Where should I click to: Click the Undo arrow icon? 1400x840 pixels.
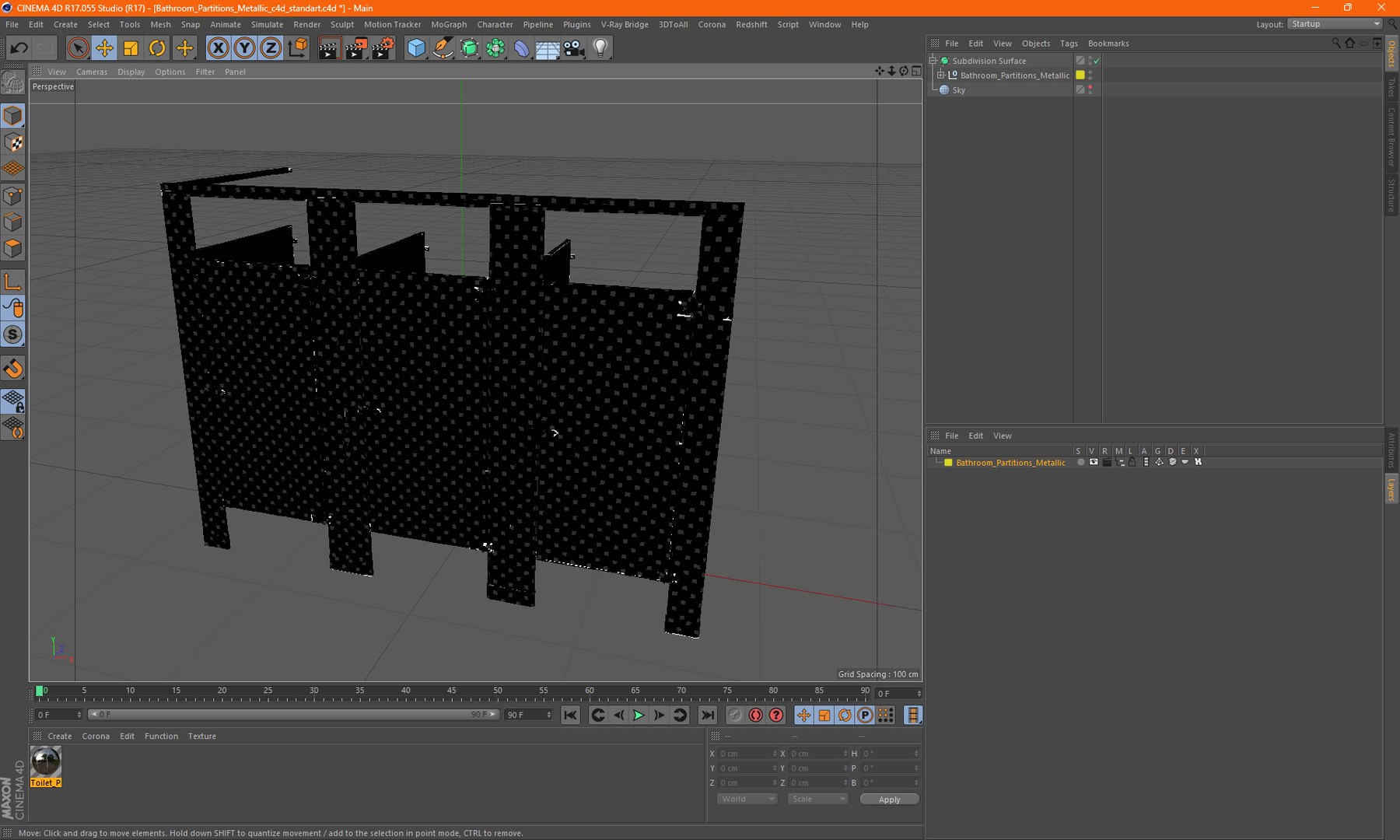pos(19,48)
